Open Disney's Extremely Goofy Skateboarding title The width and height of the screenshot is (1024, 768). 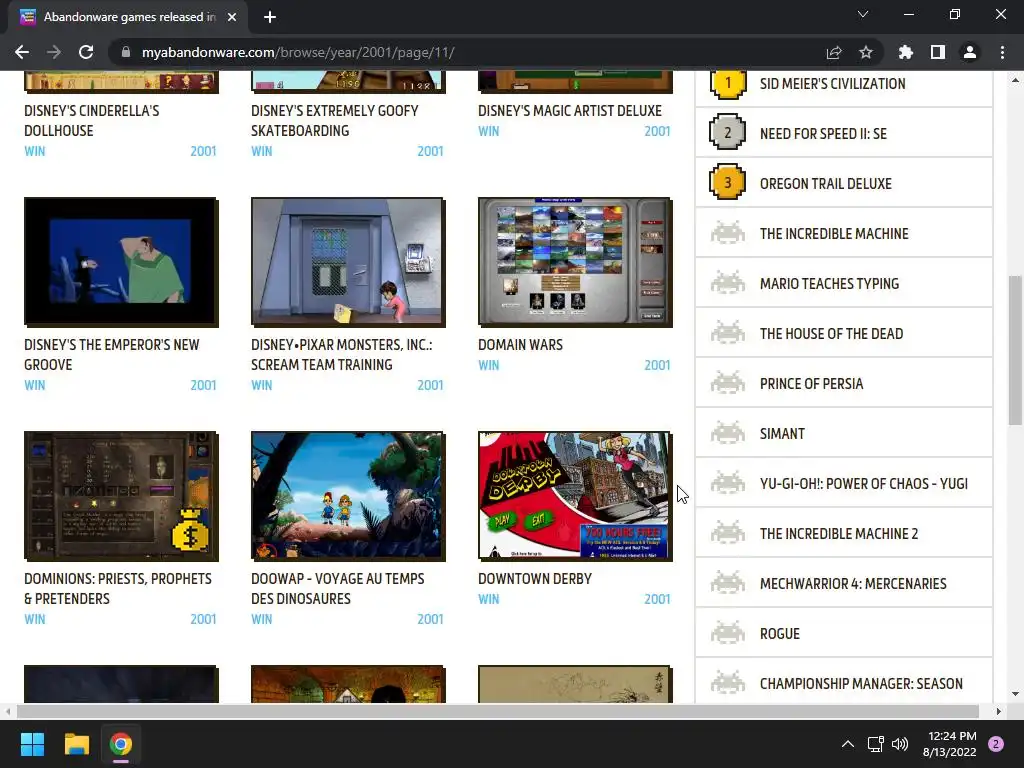coord(334,121)
